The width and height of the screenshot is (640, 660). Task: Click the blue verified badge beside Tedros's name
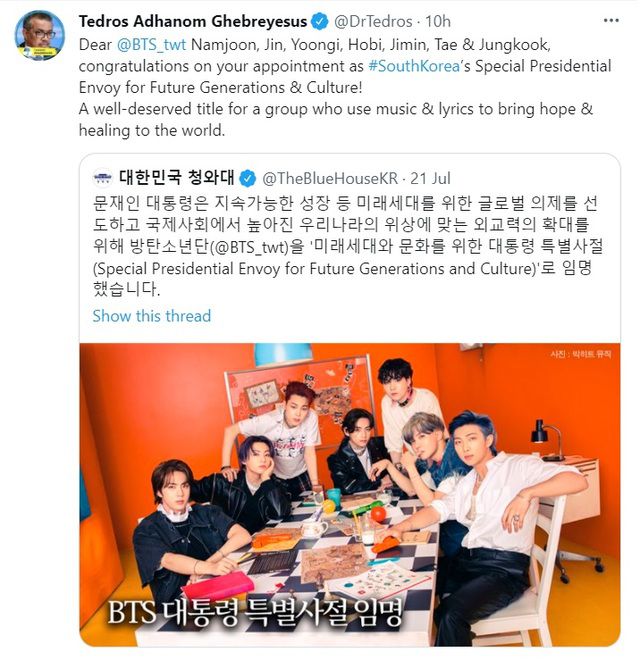point(320,21)
